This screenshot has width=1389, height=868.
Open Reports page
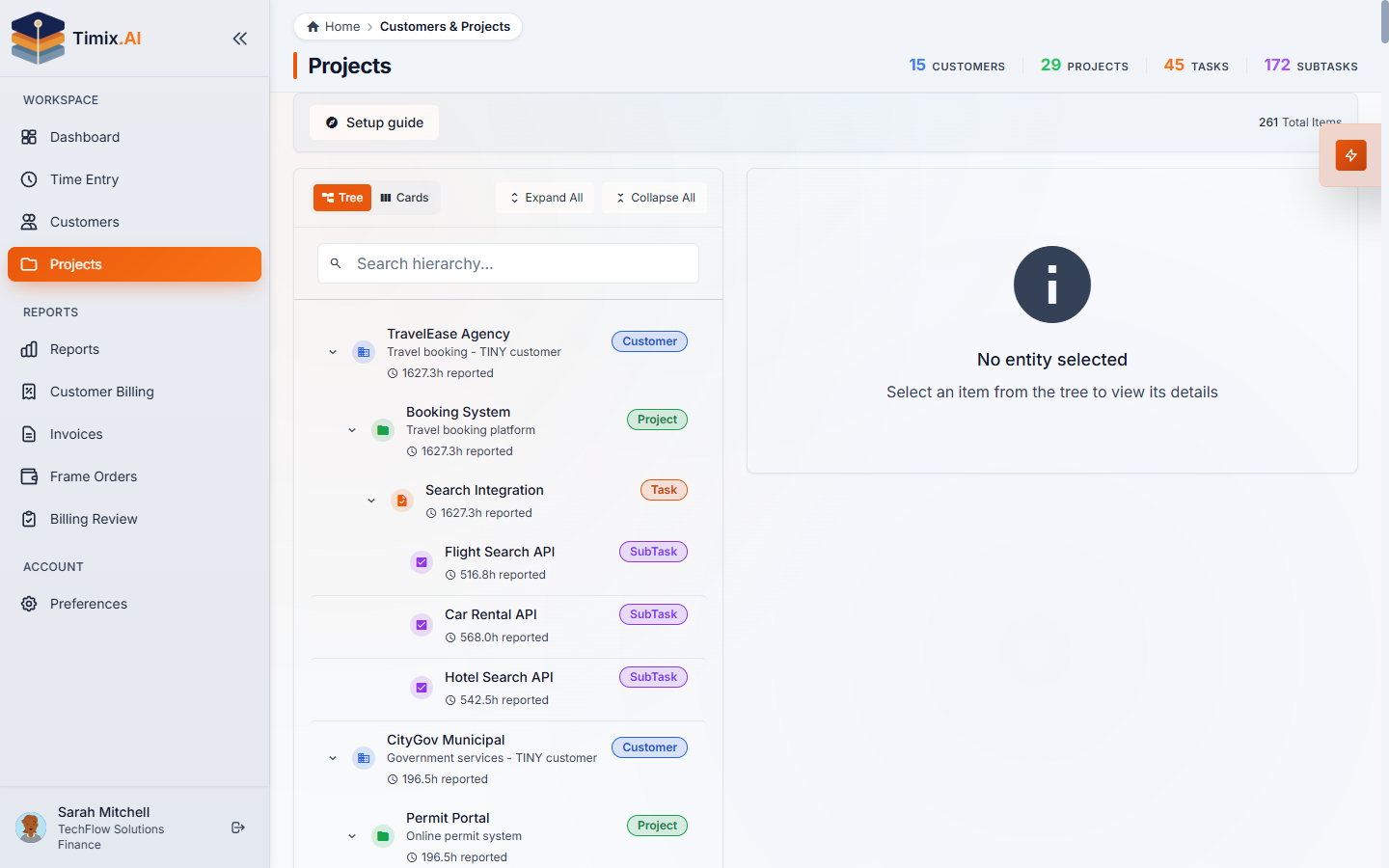134,349
